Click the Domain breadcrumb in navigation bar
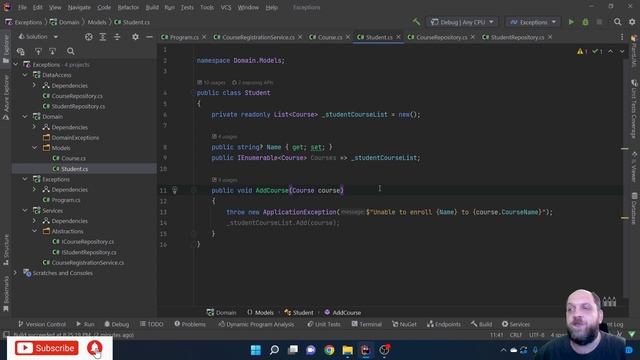 click(64, 22)
